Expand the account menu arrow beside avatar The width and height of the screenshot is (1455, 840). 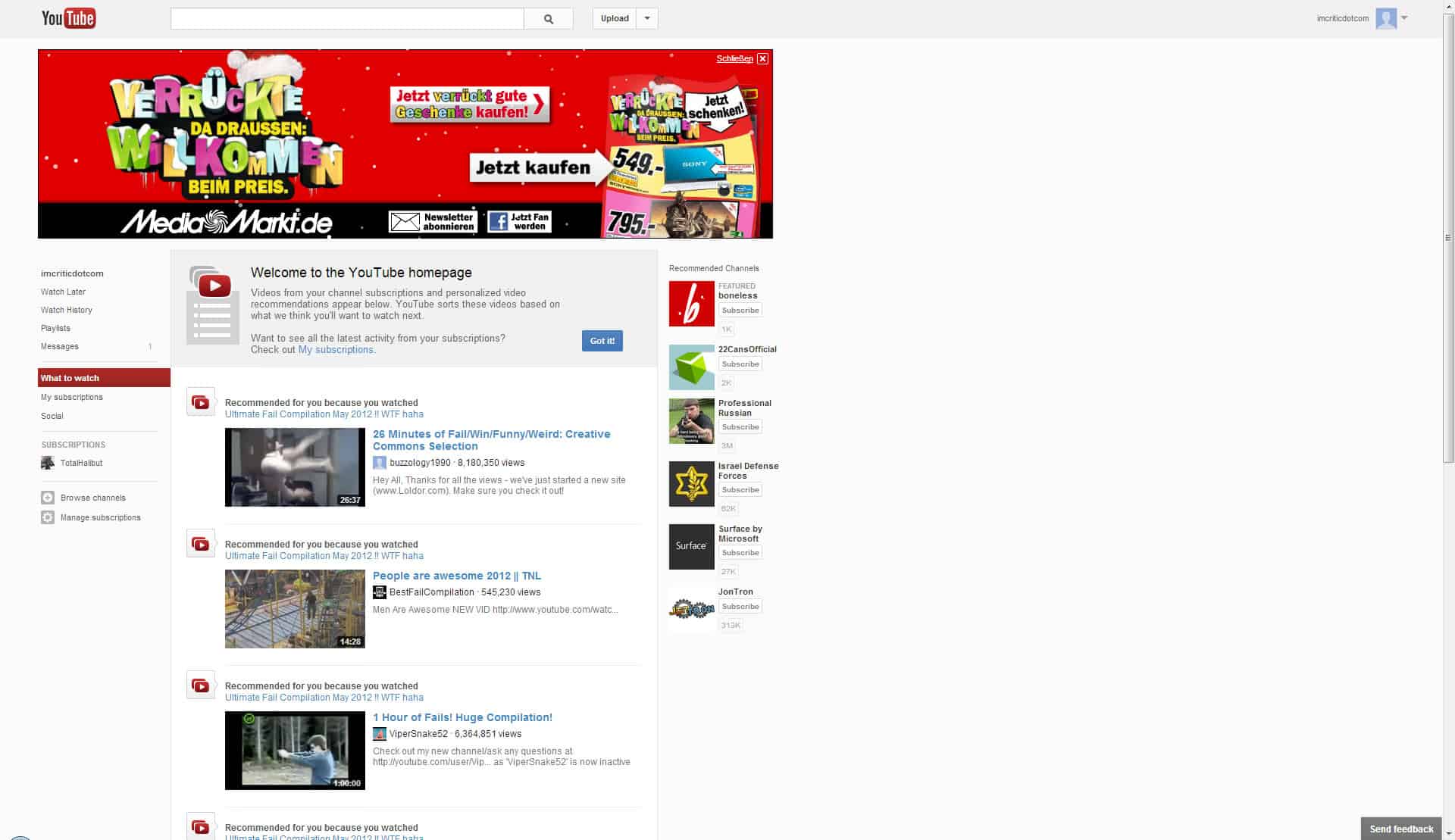(x=1404, y=18)
